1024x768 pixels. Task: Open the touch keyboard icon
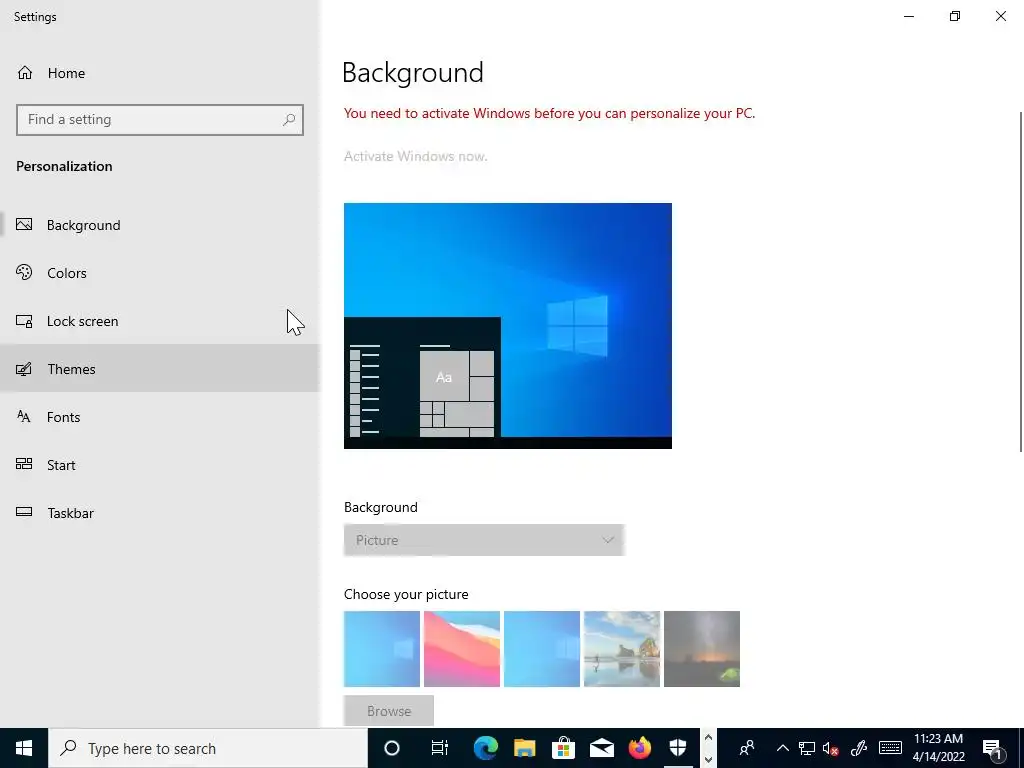(890, 748)
